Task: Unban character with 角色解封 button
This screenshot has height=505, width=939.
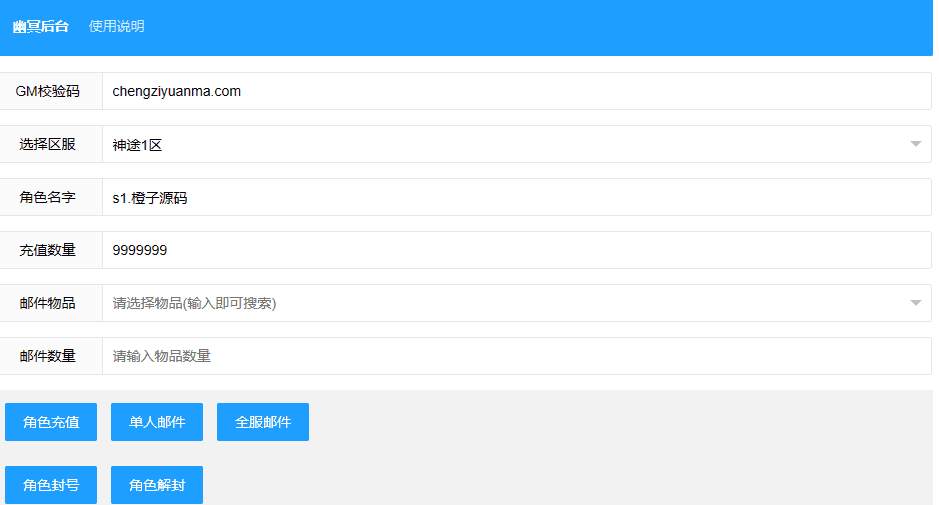Action: click(157, 485)
